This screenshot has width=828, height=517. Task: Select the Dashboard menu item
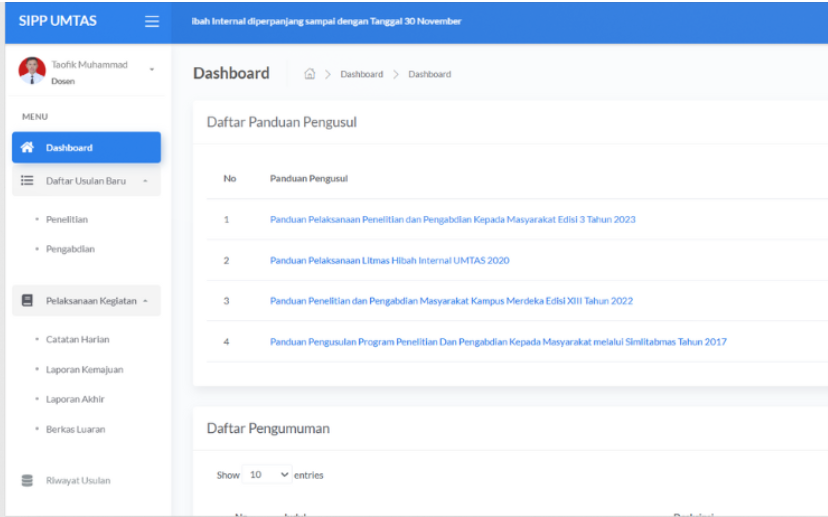[86, 147]
